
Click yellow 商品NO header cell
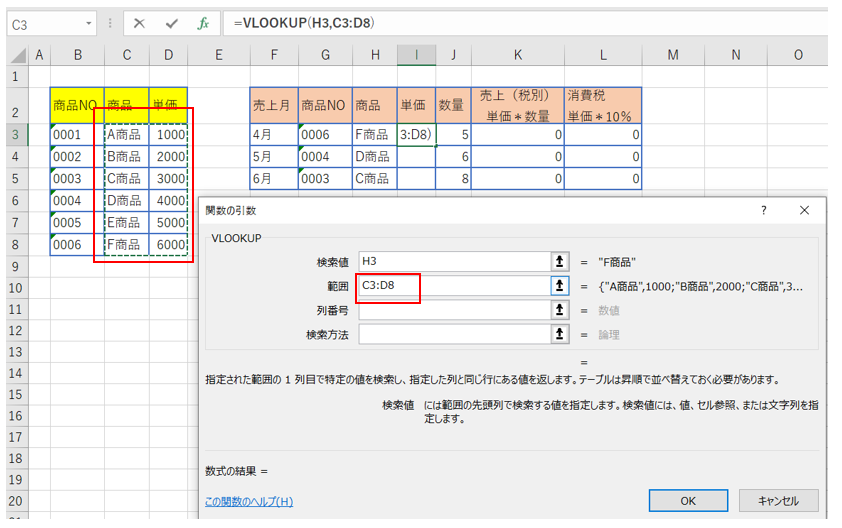point(77,104)
